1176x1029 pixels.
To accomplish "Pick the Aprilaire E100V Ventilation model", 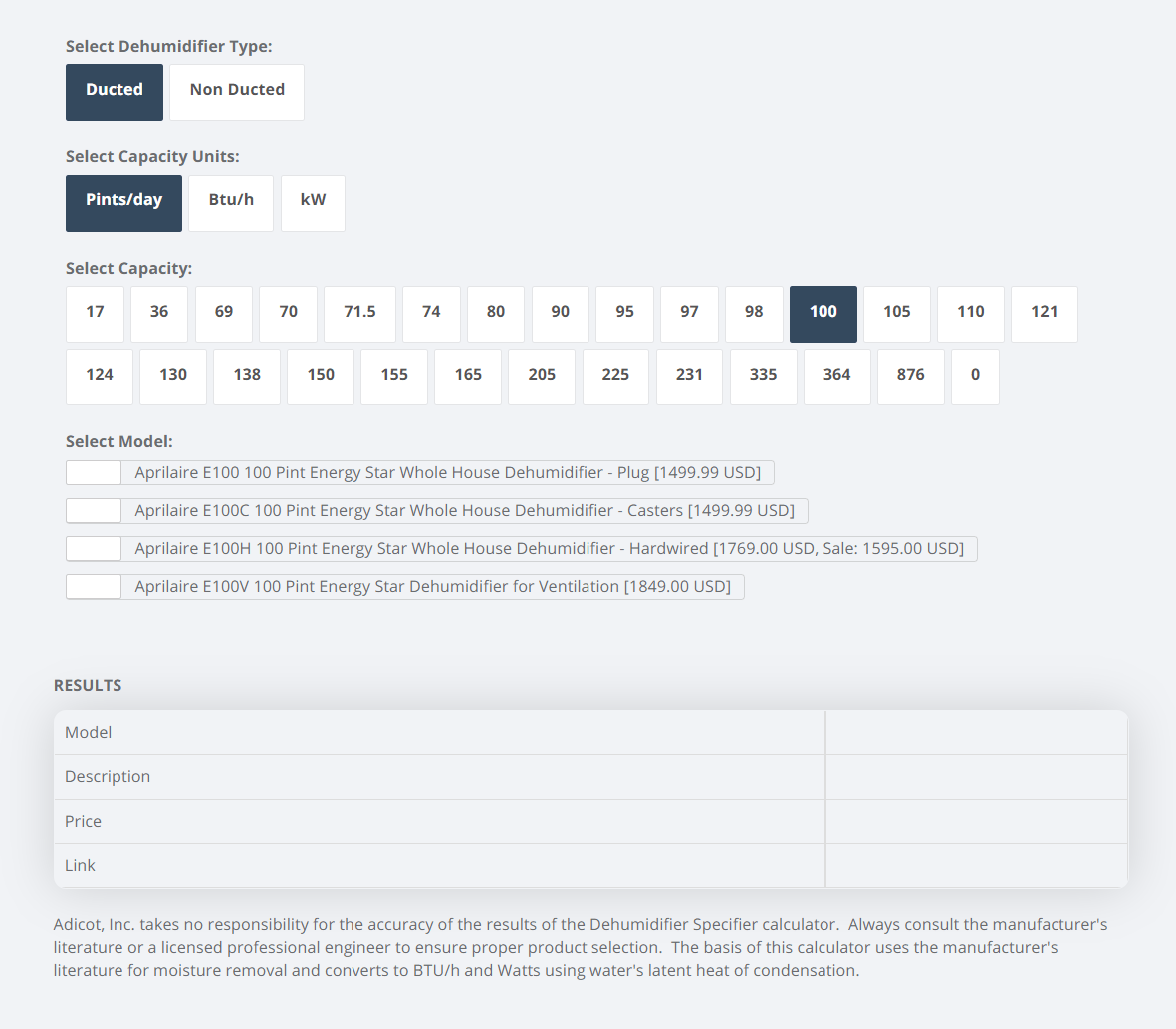I will (94, 586).
